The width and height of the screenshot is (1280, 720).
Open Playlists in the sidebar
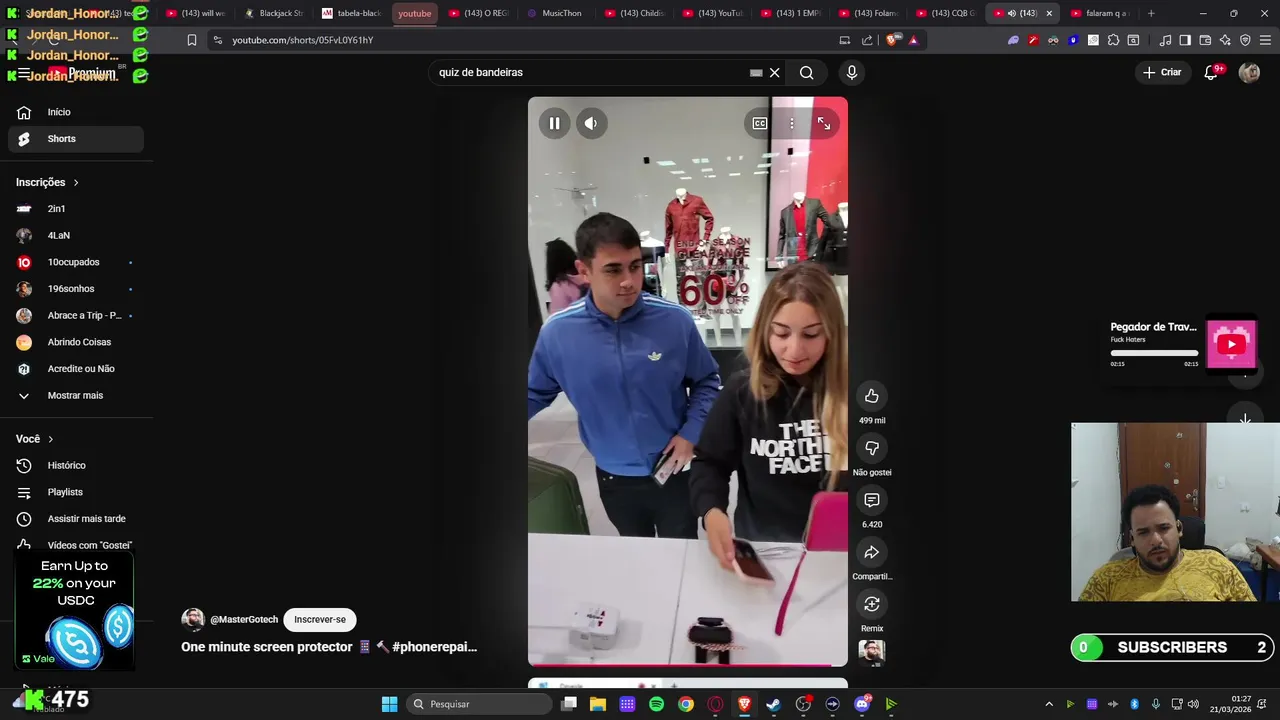(76, 492)
